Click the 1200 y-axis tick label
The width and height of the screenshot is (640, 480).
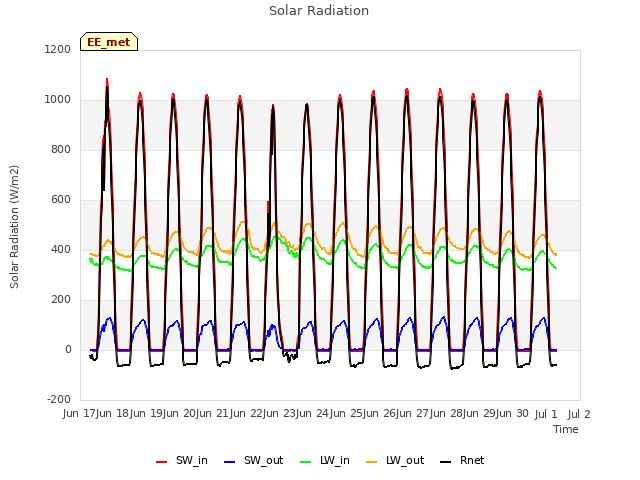pos(58,49)
